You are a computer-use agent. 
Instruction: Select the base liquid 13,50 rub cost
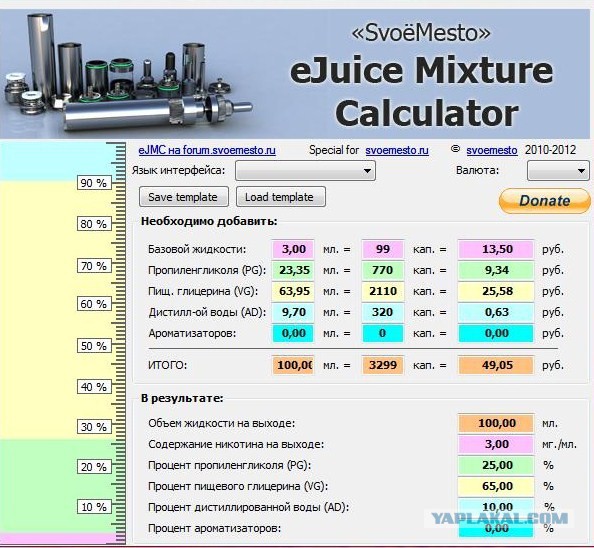click(x=496, y=249)
